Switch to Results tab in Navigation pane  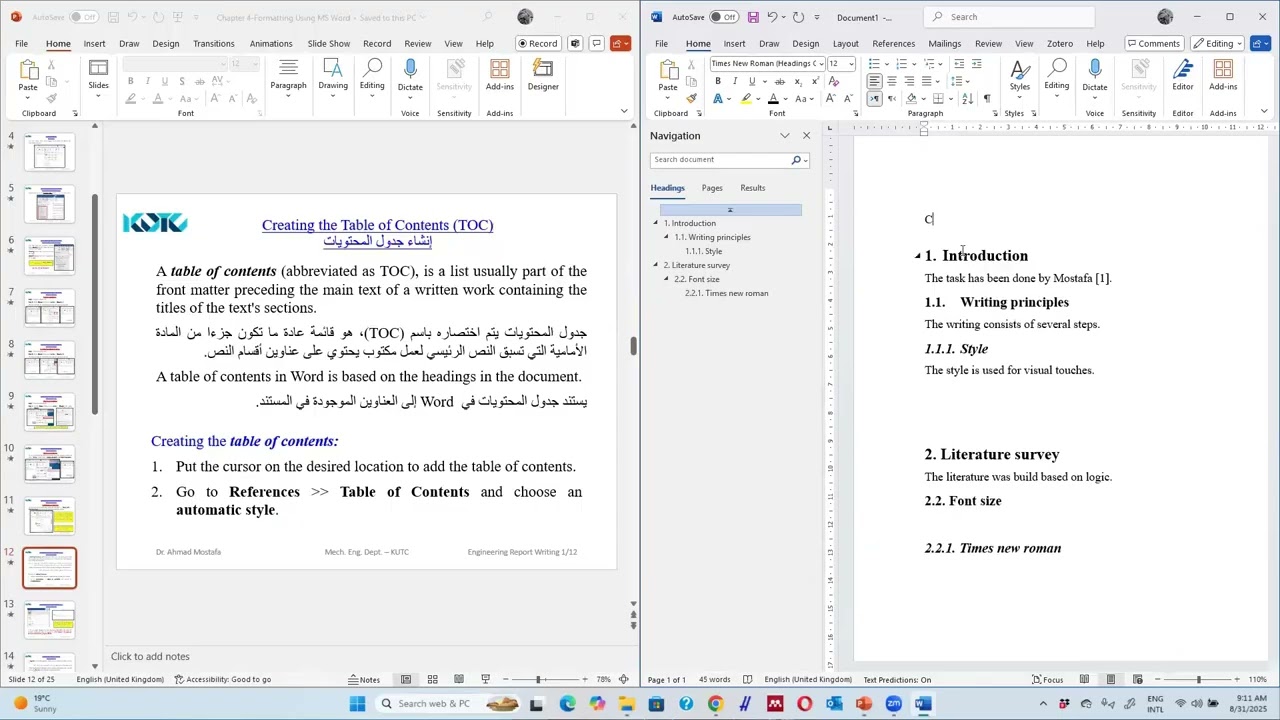coord(753,188)
